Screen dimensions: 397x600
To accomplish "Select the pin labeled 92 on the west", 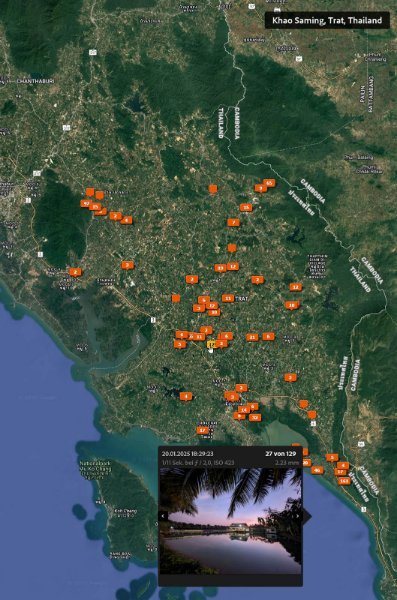I will [x=86, y=204].
